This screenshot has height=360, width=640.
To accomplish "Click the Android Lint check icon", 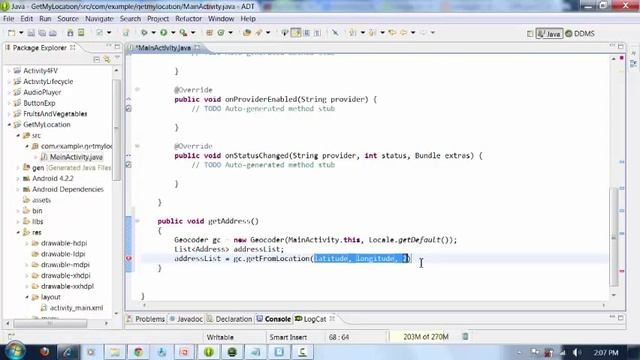I will tap(99, 33).
